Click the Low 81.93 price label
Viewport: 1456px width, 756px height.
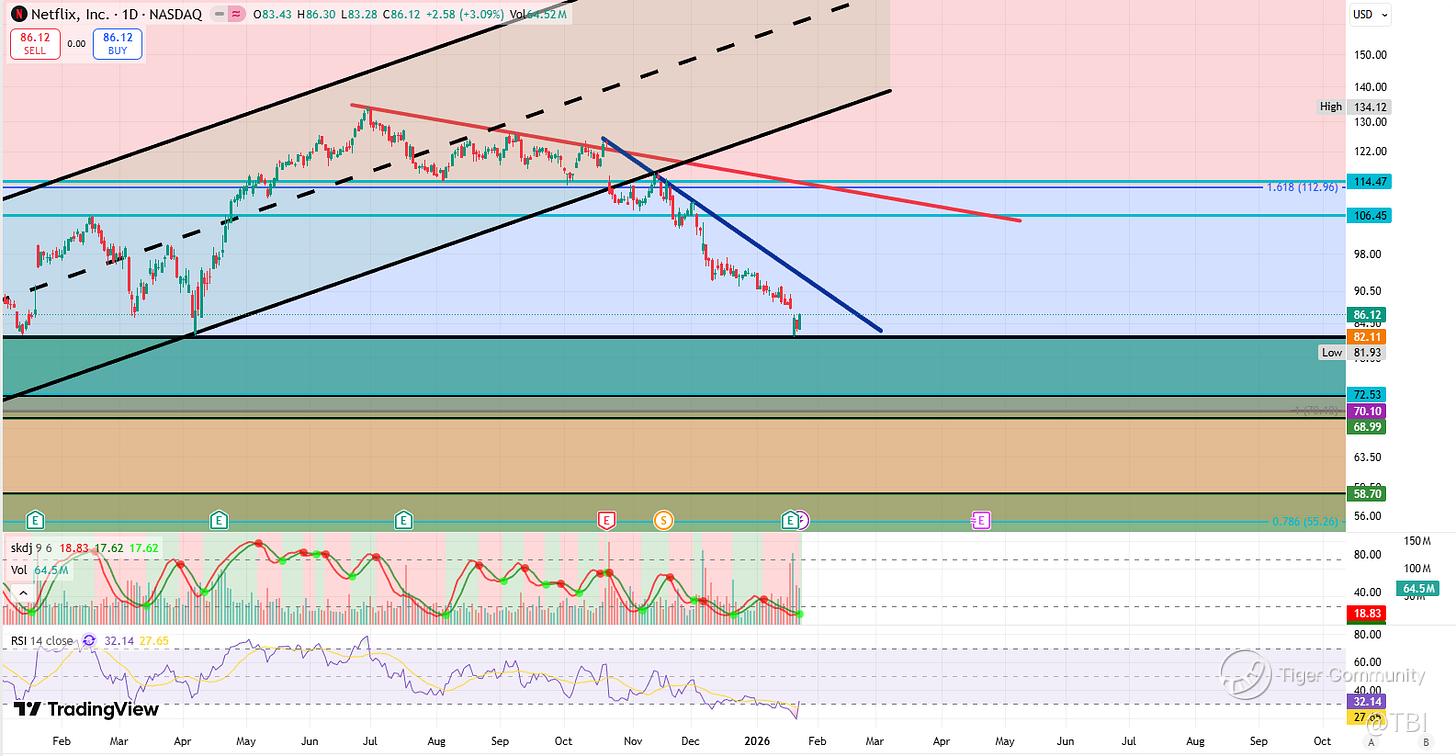click(1353, 353)
